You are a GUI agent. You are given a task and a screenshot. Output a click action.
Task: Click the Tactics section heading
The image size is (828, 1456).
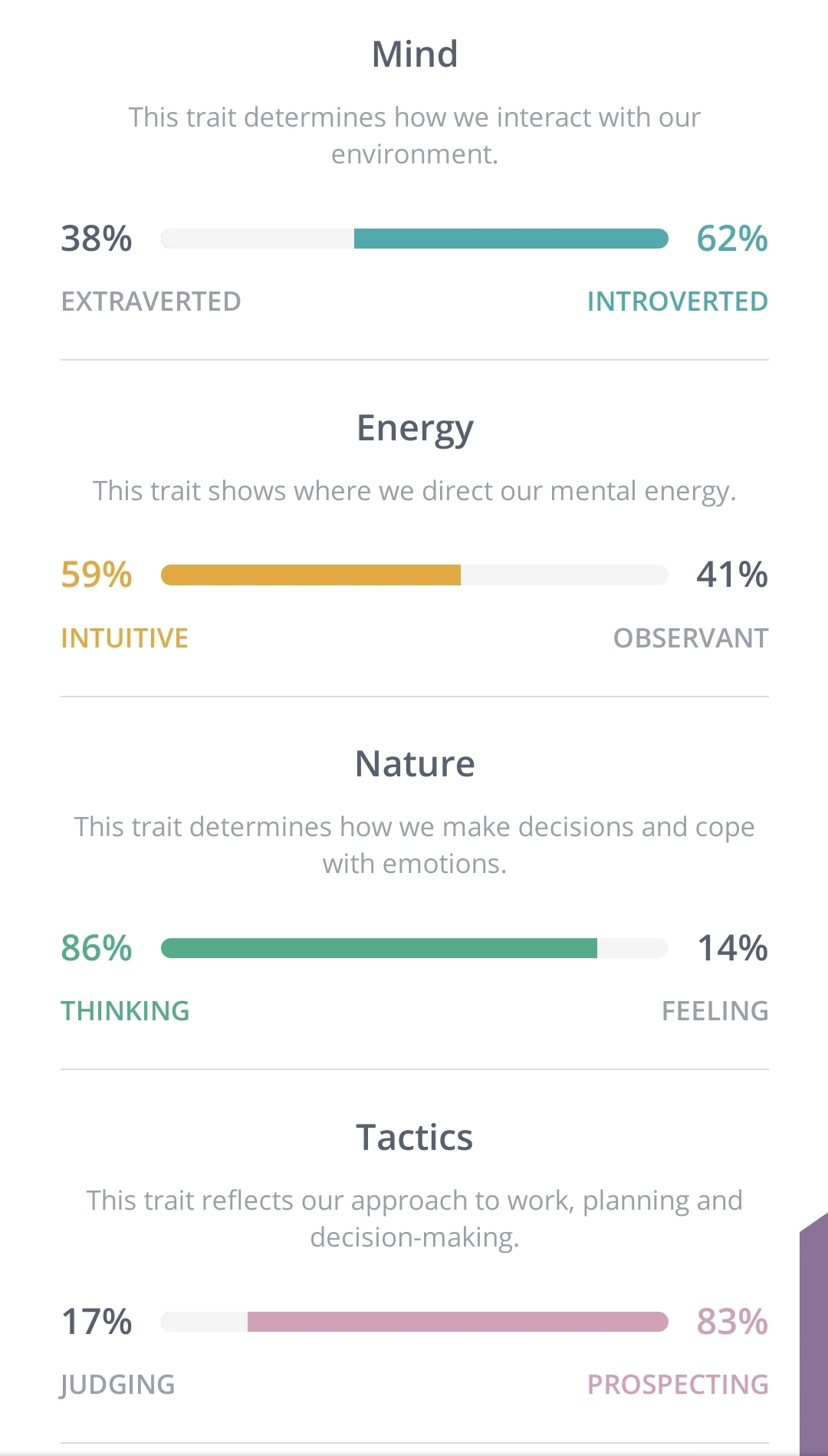[415, 1138]
